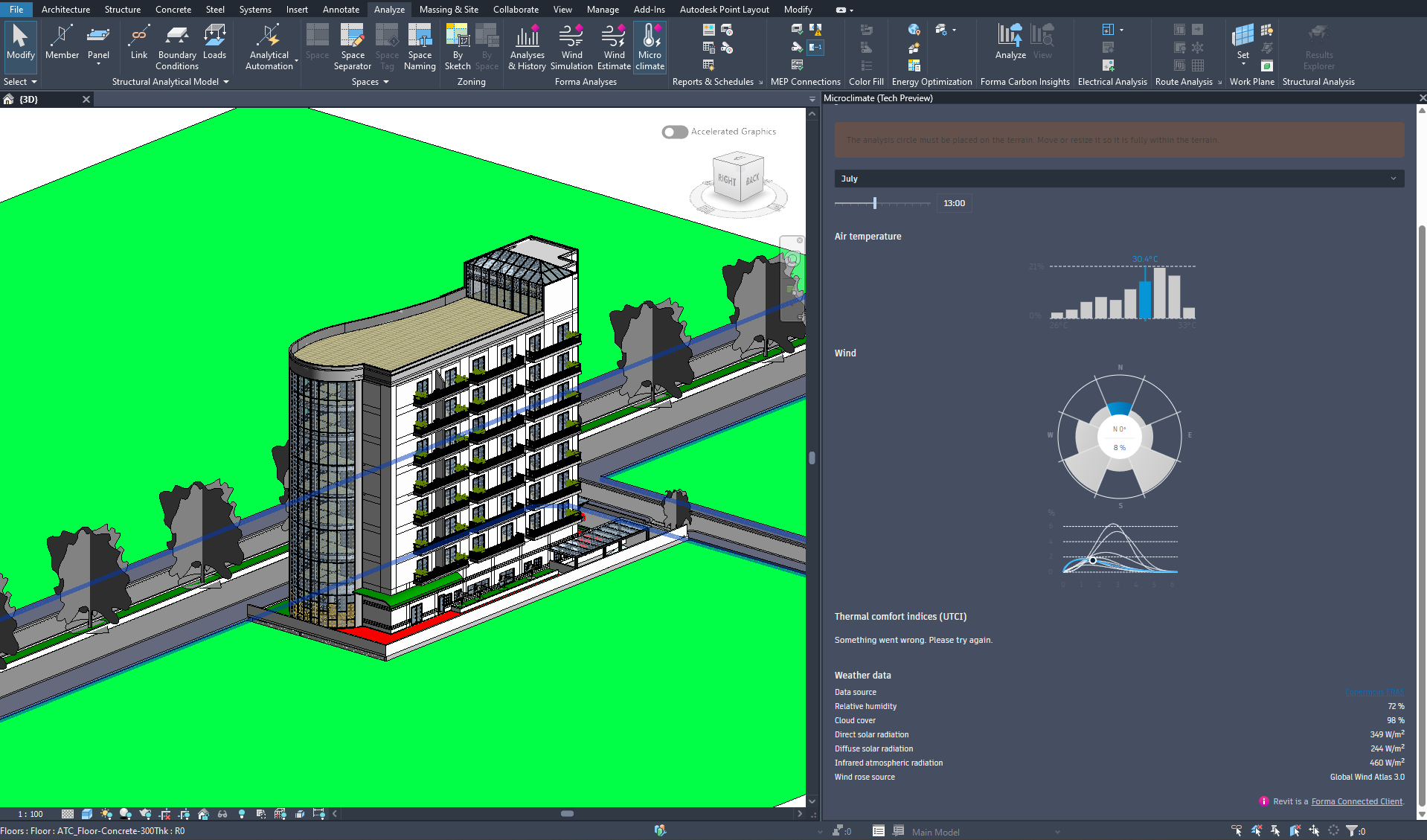The width and height of the screenshot is (1427, 840).
Task: Start the Wind Simulation analysis
Action: [571, 47]
